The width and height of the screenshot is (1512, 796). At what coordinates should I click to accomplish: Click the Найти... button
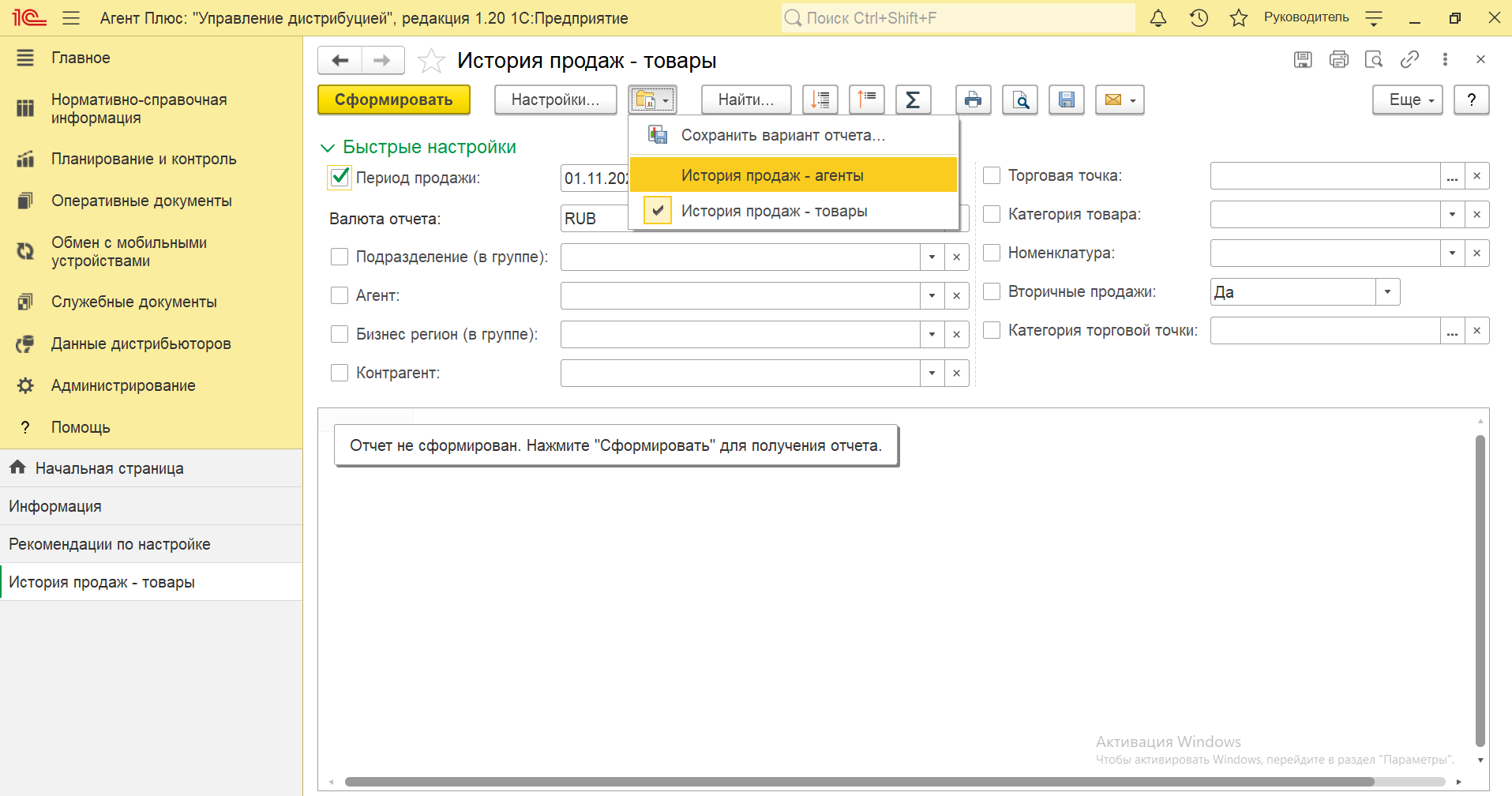tap(746, 100)
